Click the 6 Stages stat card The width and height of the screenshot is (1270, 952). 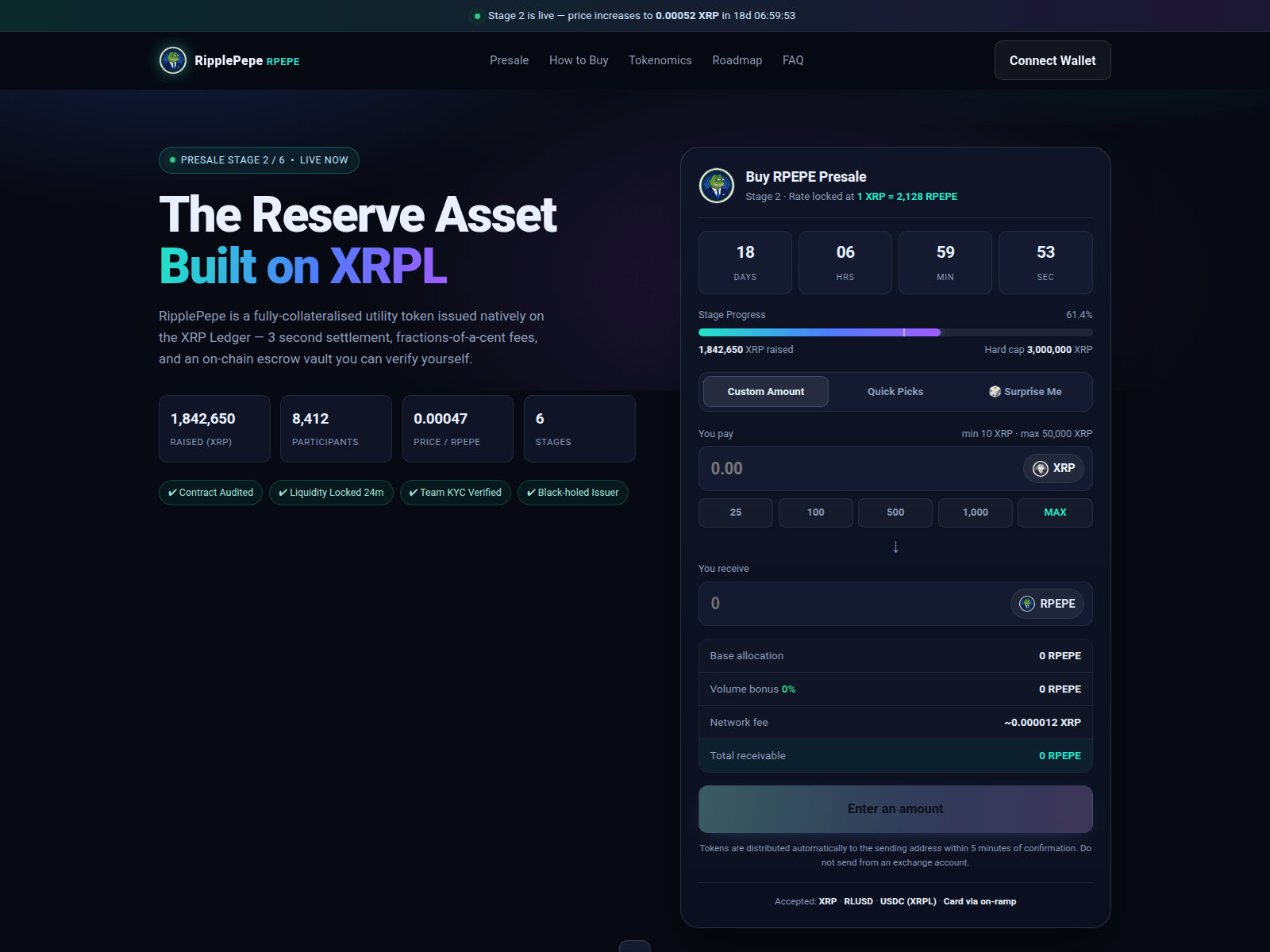coord(579,428)
